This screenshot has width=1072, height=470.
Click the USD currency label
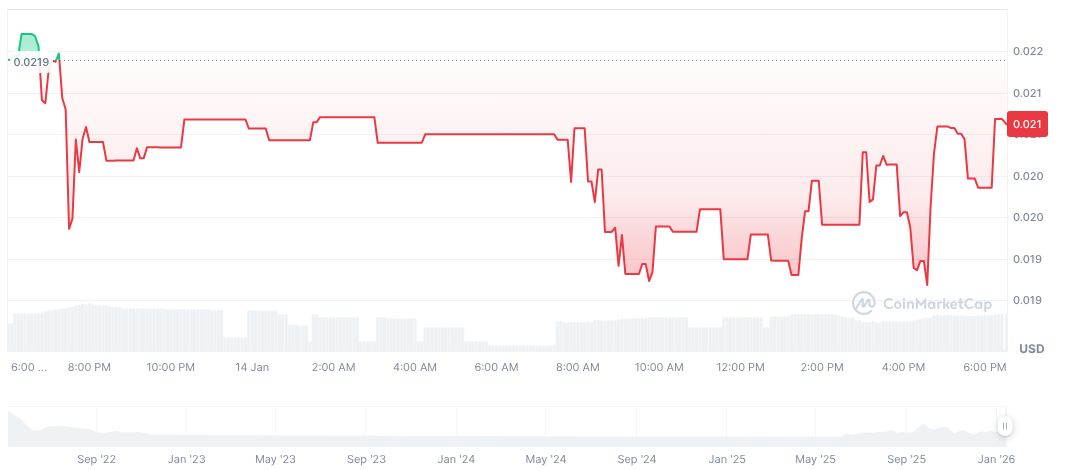click(1031, 349)
